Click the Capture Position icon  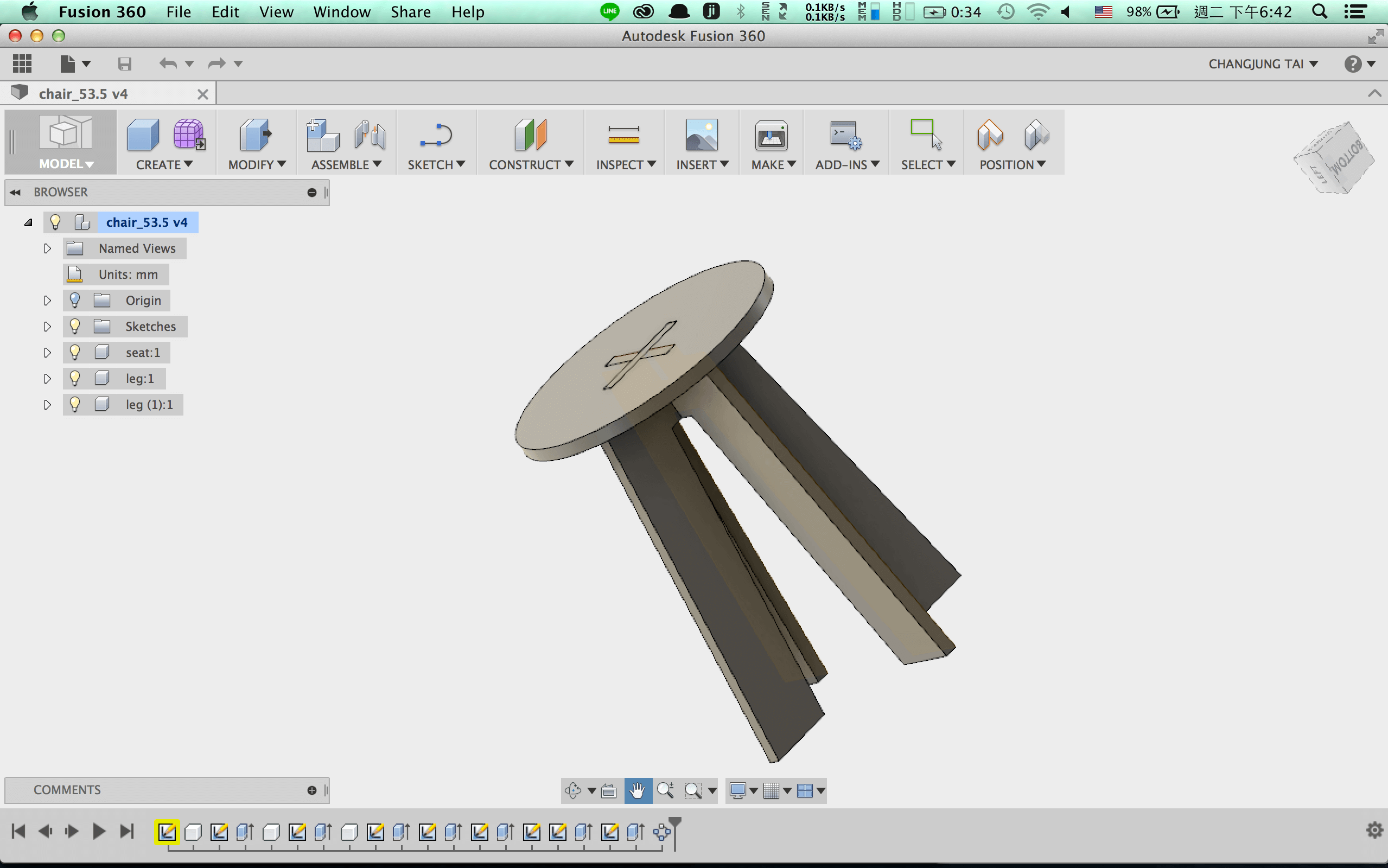pos(990,136)
